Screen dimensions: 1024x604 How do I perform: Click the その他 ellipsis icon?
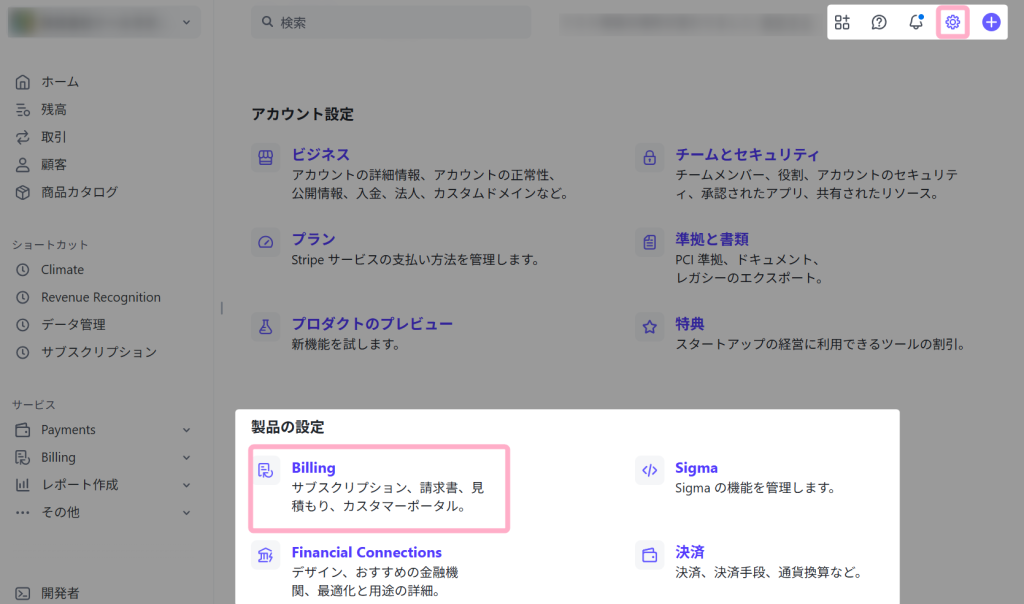click(x=23, y=513)
